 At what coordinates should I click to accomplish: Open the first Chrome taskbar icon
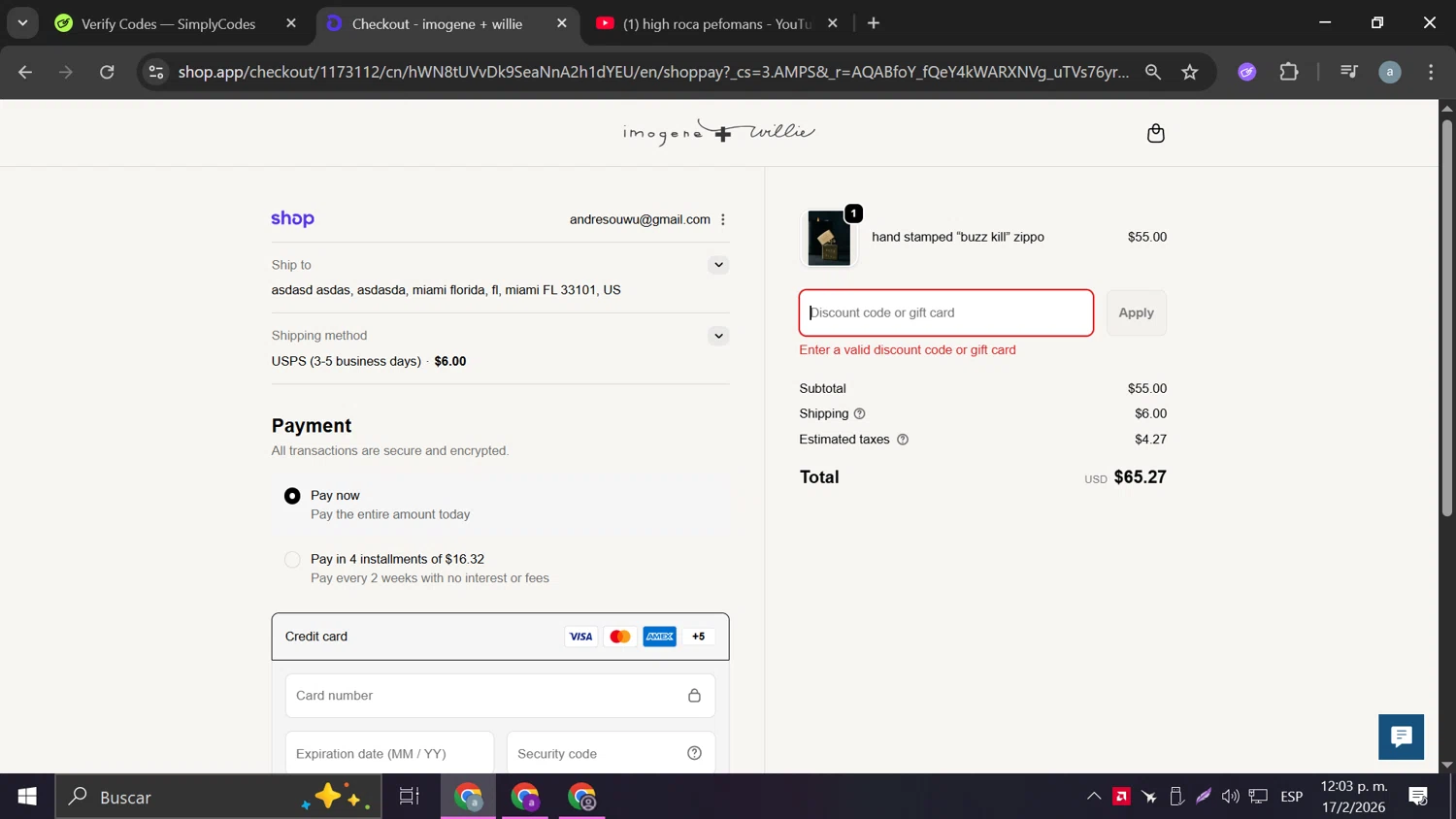(x=469, y=797)
